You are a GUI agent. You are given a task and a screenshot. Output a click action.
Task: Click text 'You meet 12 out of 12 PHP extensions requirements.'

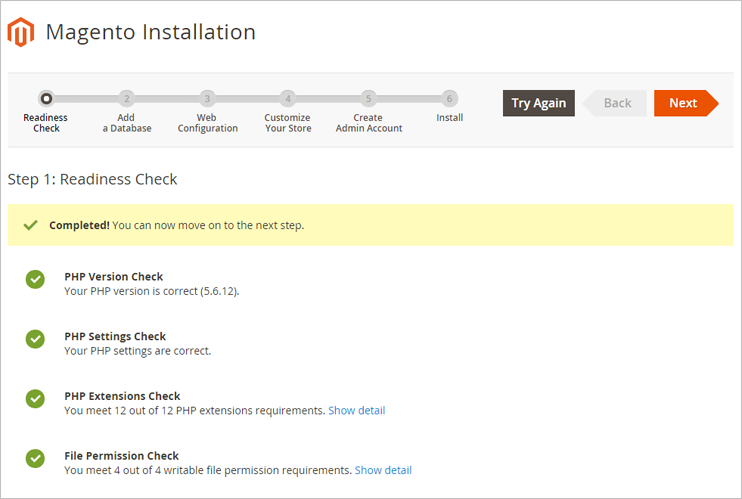pyautogui.click(x=195, y=410)
